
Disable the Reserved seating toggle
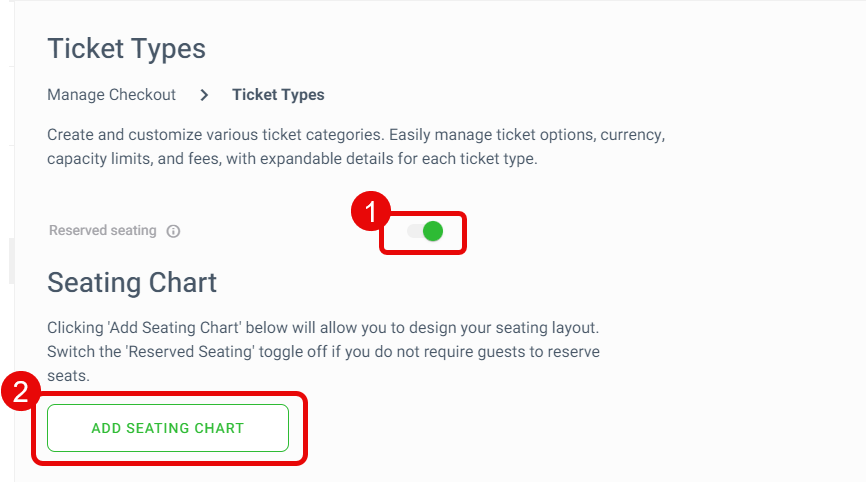[x=425, y=231]
